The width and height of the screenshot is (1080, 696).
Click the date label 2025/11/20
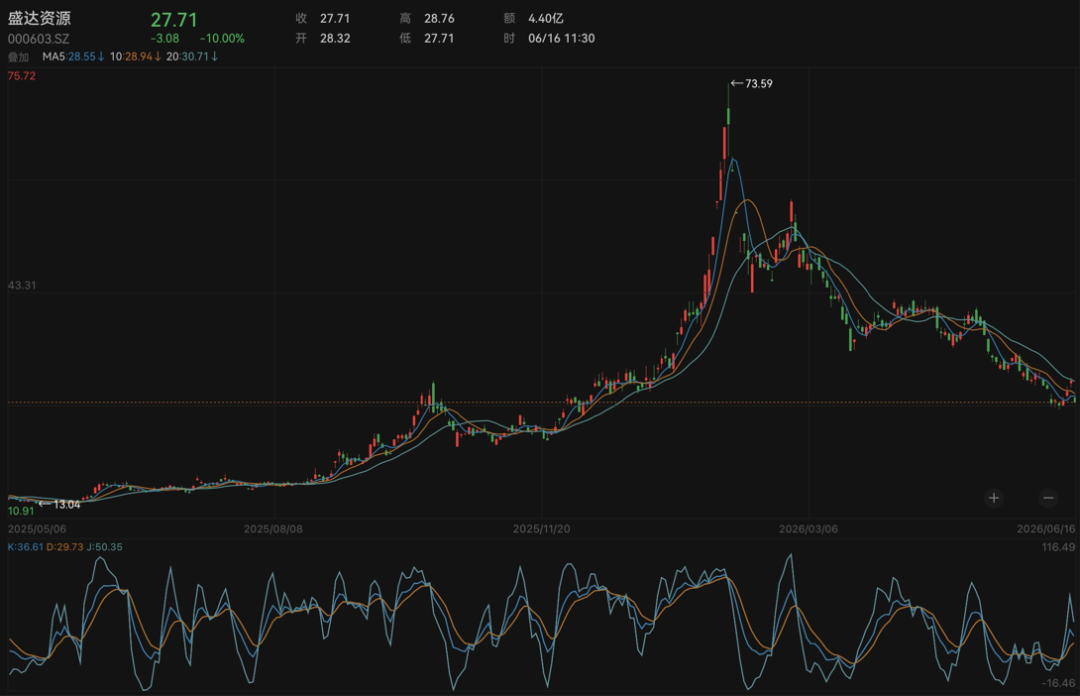tap(541, 529)
